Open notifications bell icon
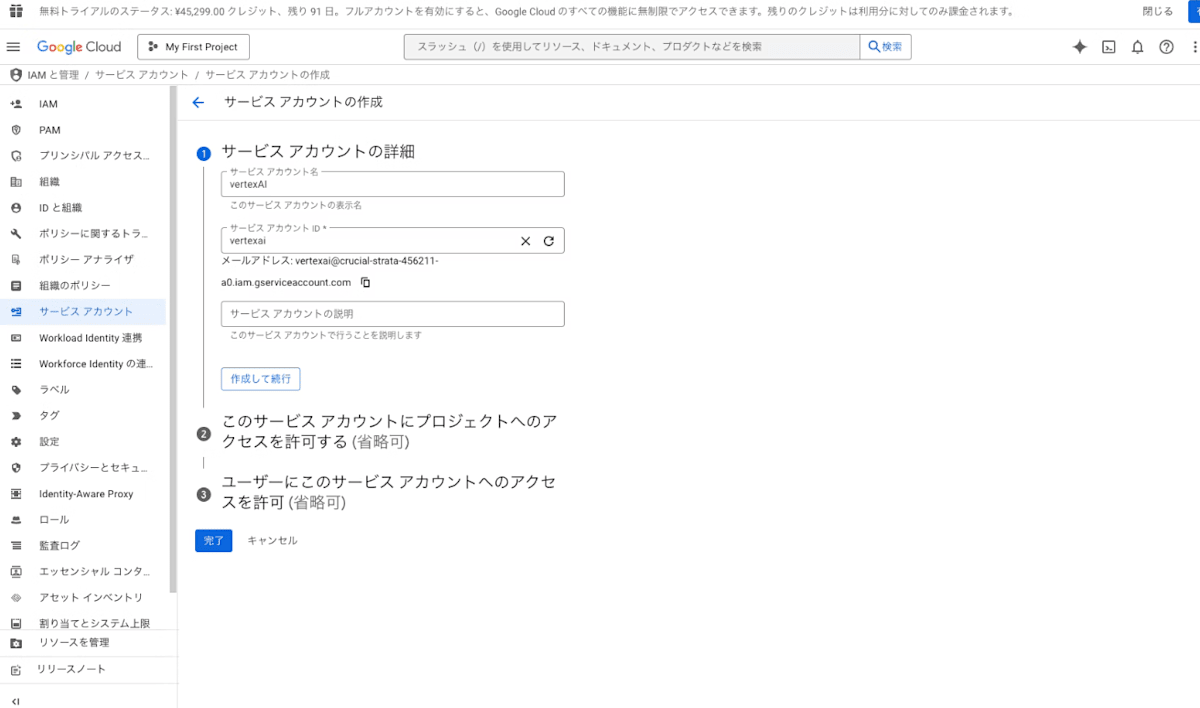The width and height of the screenshot is (1200, 708). coord(1137,47)
